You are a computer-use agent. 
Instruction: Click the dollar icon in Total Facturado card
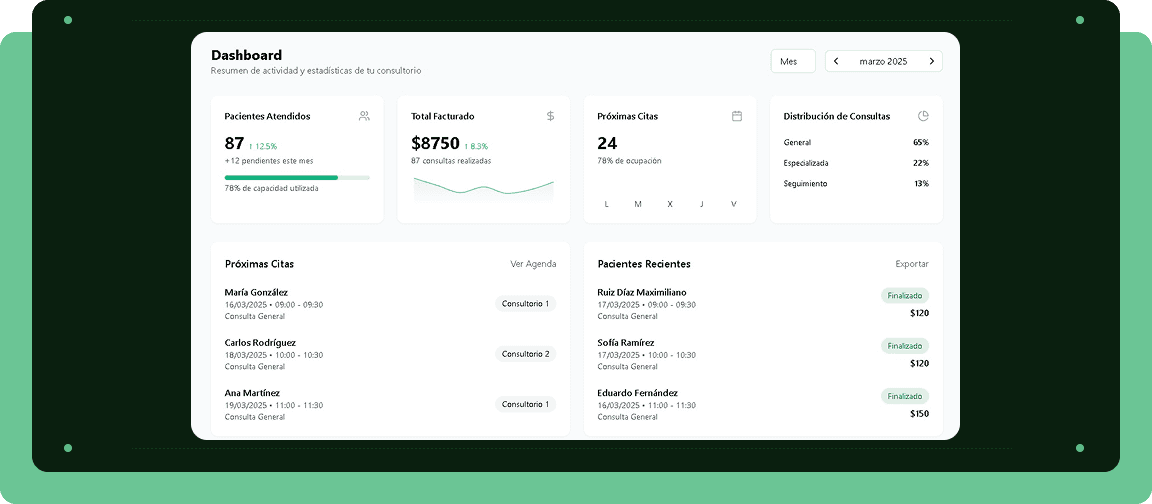point(550,116)
